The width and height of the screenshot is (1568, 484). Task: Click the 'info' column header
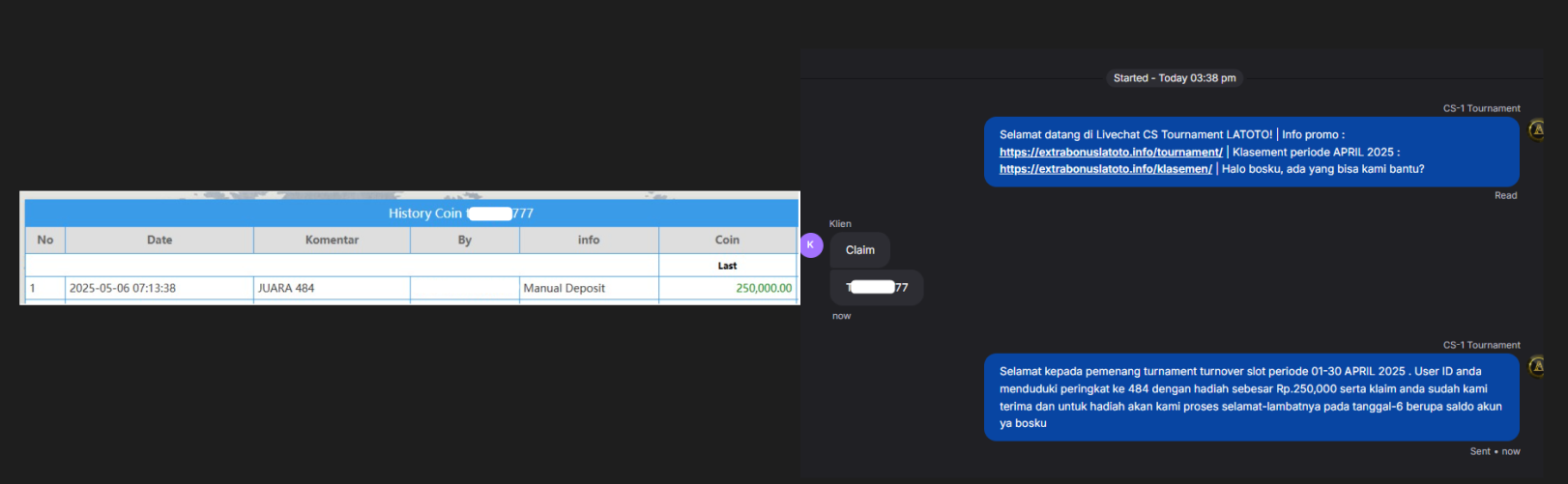pyautogui.click(x=589, y=240)
